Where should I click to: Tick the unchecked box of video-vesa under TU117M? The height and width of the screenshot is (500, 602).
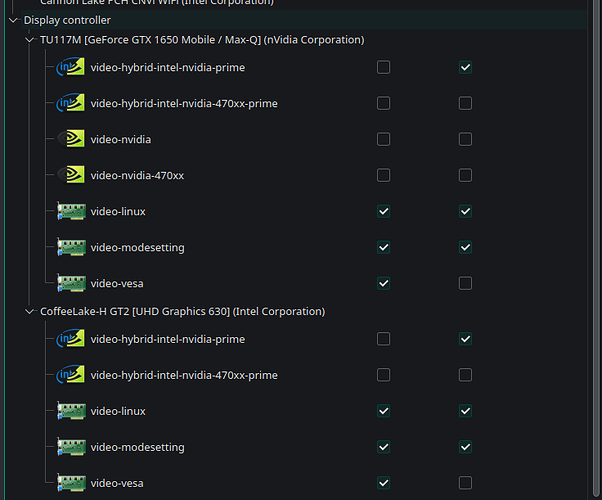[465, 283]
